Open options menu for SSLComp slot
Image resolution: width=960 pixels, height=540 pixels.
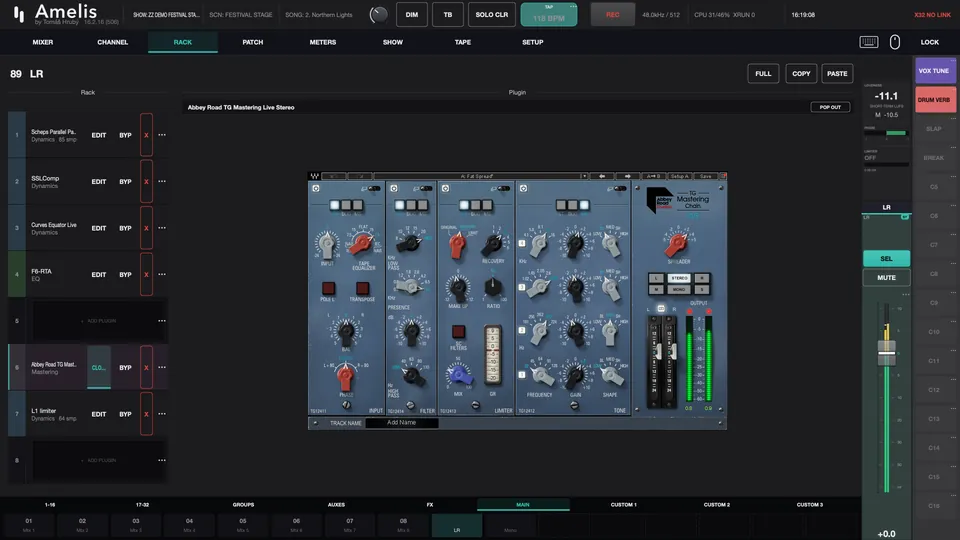[x=162, y=181]
